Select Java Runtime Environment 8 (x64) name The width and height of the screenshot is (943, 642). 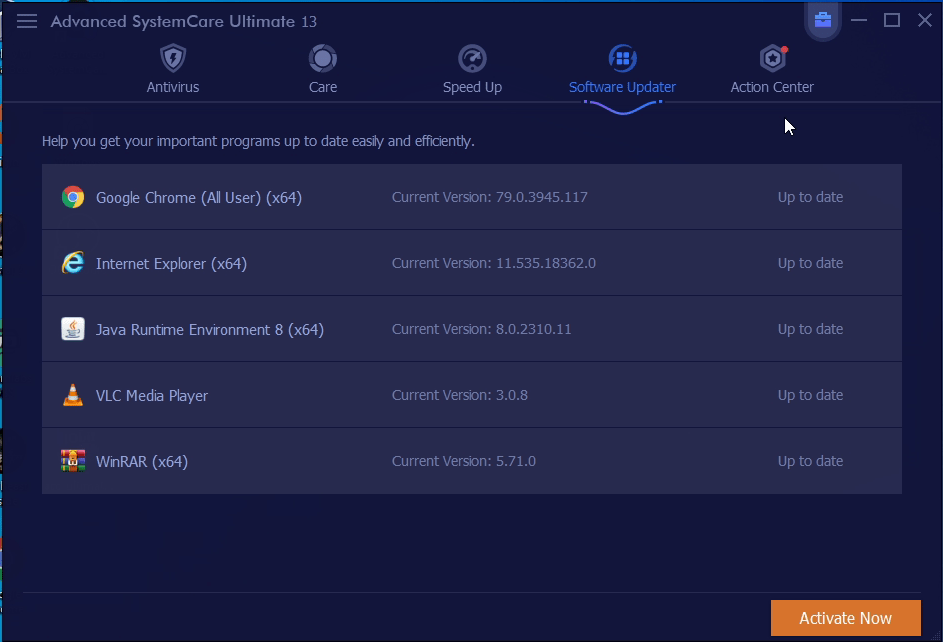pyautogui.click(x=210, y=330)
